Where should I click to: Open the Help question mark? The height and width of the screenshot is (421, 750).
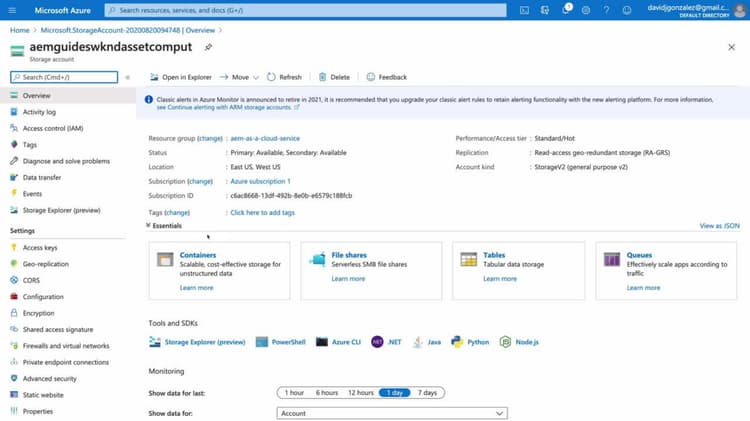coord(606,10)
